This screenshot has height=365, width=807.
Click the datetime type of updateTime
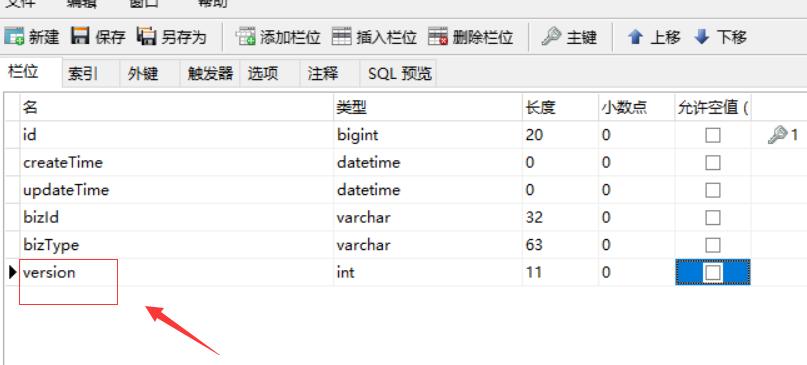428,189
